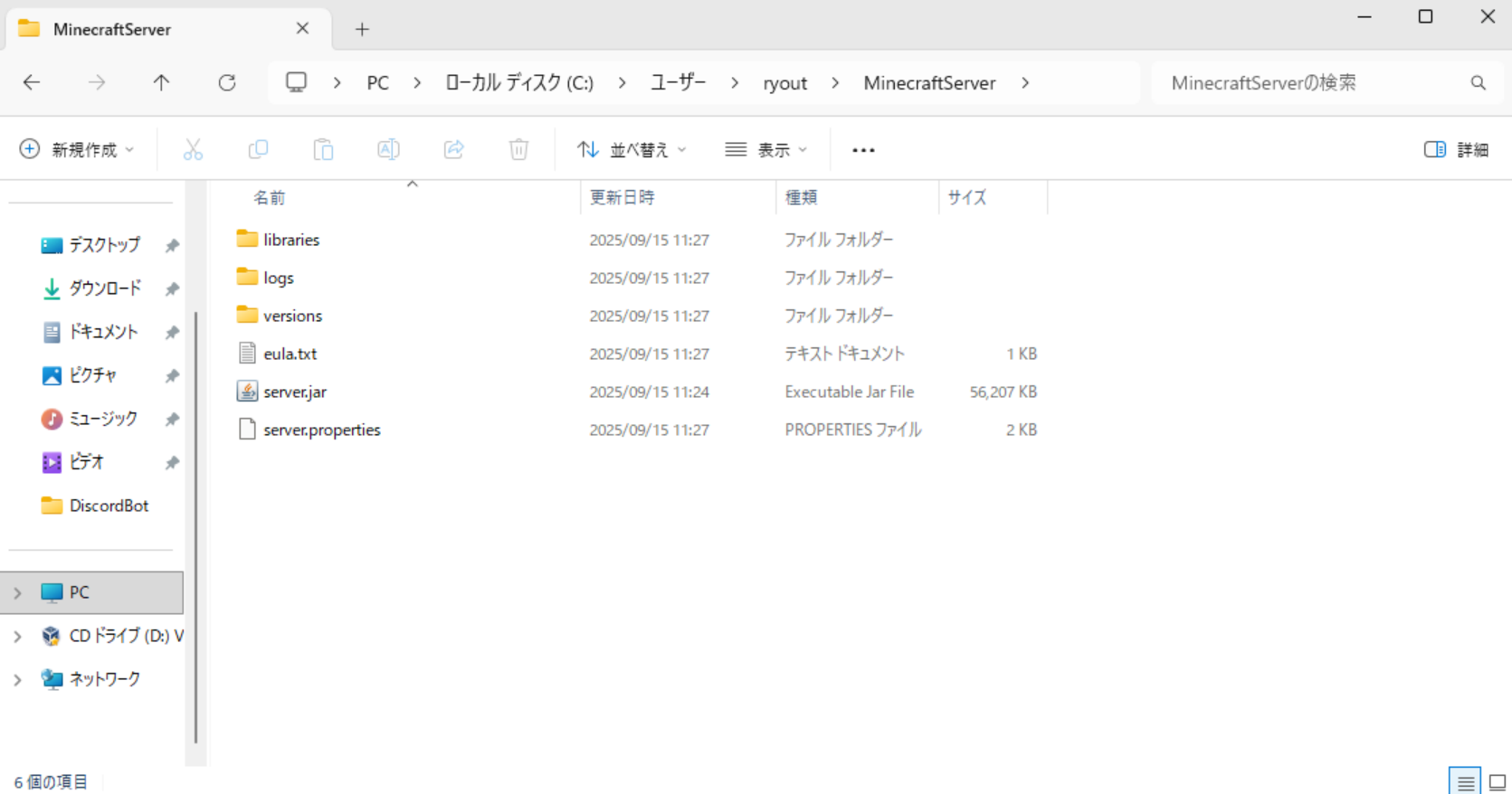The width and height of the screenshot is (1512, 794).
Task: Click ryout in the address breadcrumb
Action: (x=785, y=83)
